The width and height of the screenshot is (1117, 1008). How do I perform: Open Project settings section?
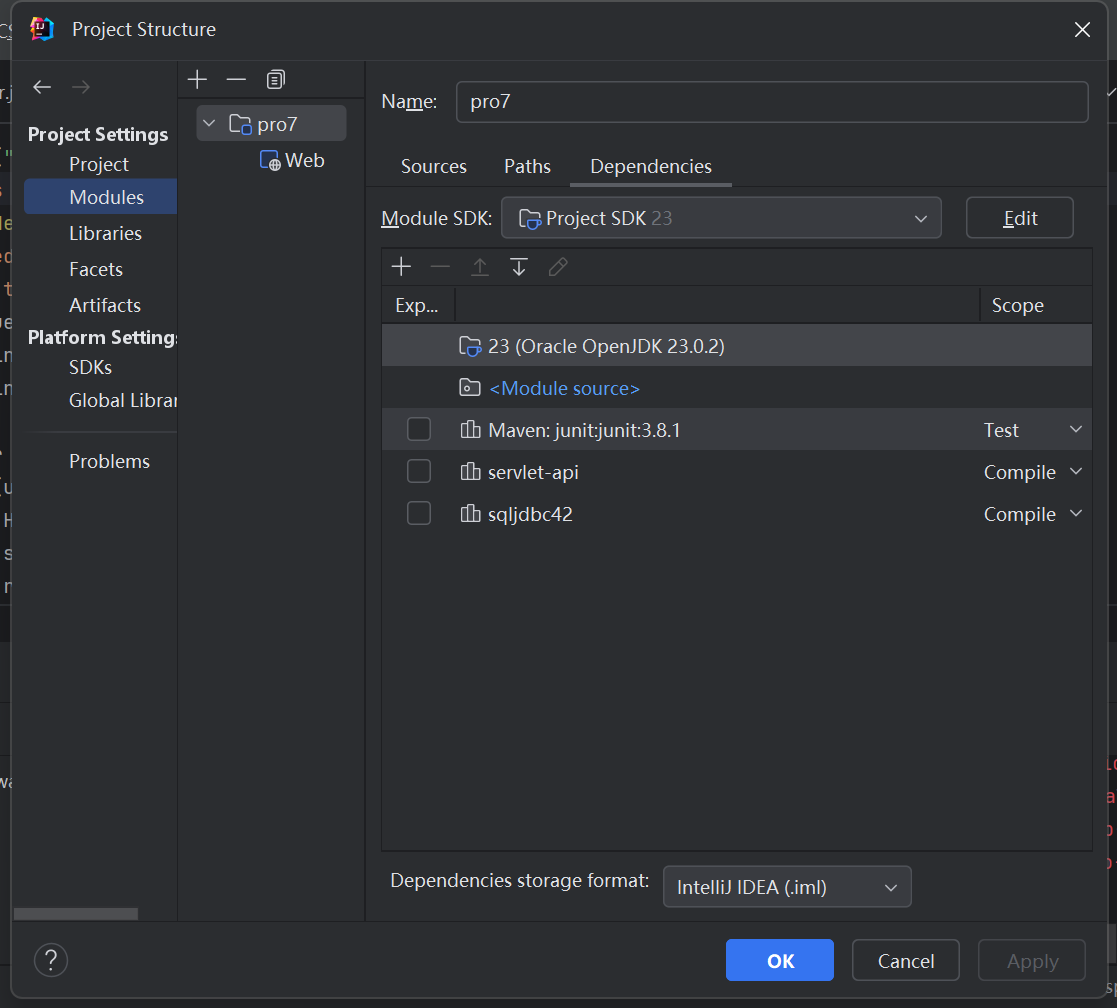(99, 165)
